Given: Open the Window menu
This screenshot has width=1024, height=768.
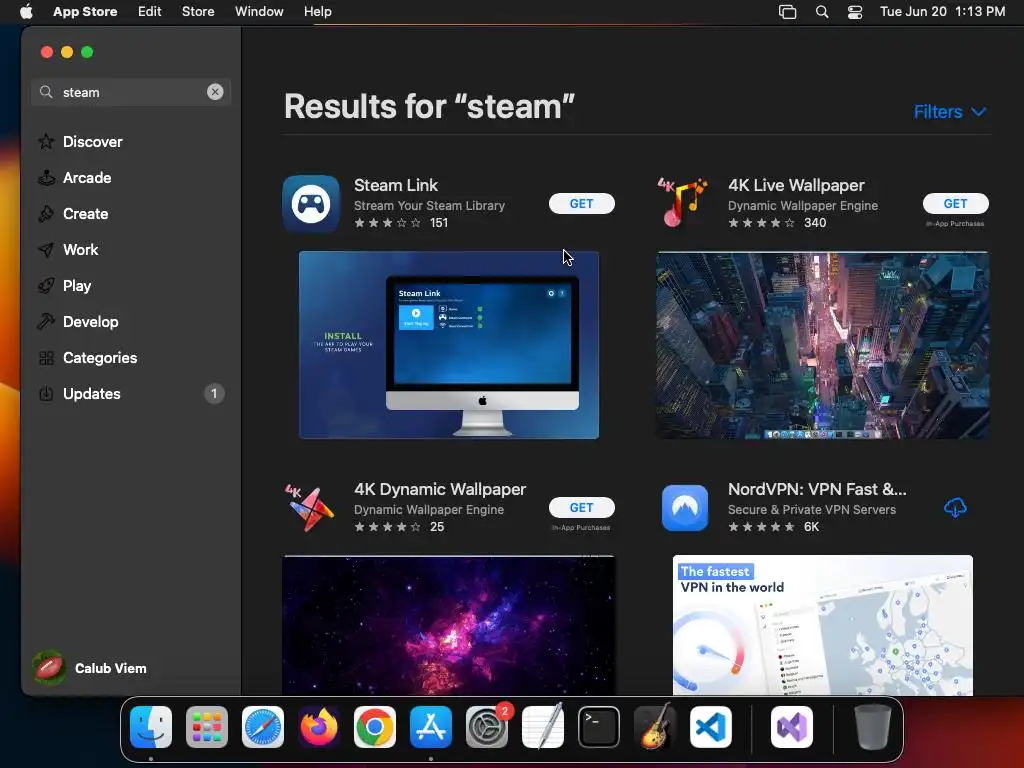Looking at the screenshot, I should (x=259, y=12).
